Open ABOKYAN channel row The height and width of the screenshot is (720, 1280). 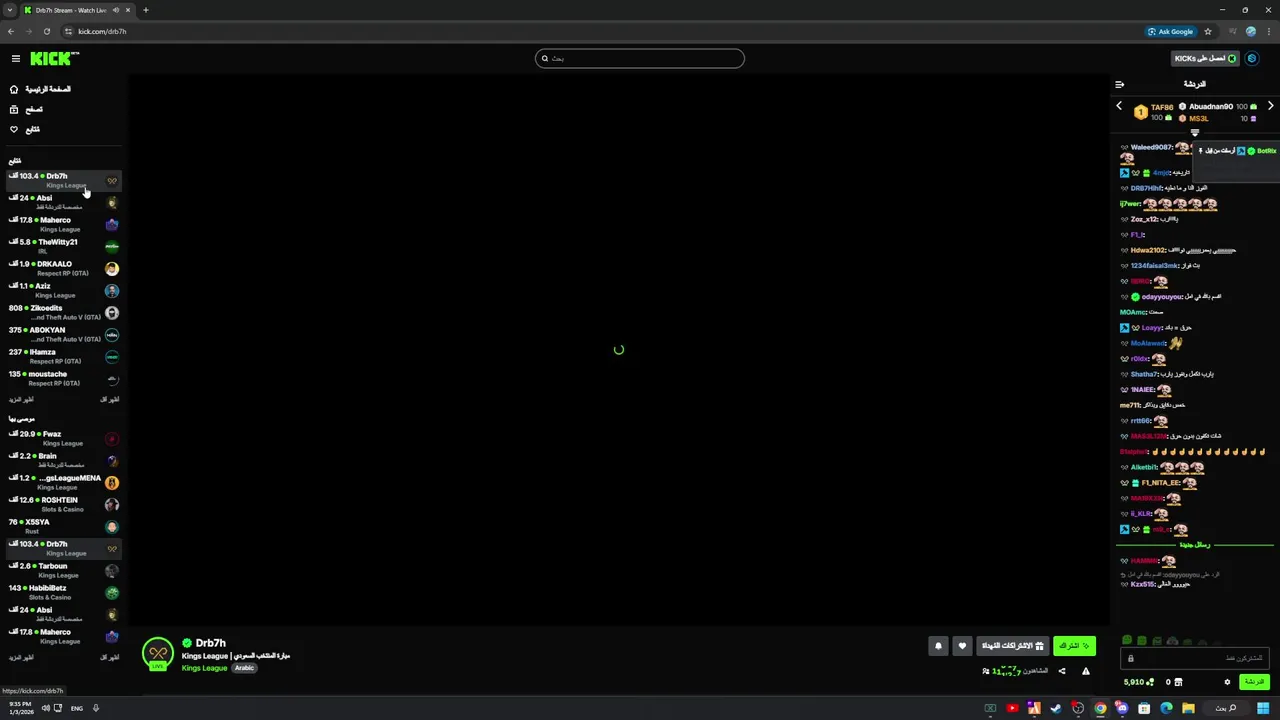coord(62,334)
